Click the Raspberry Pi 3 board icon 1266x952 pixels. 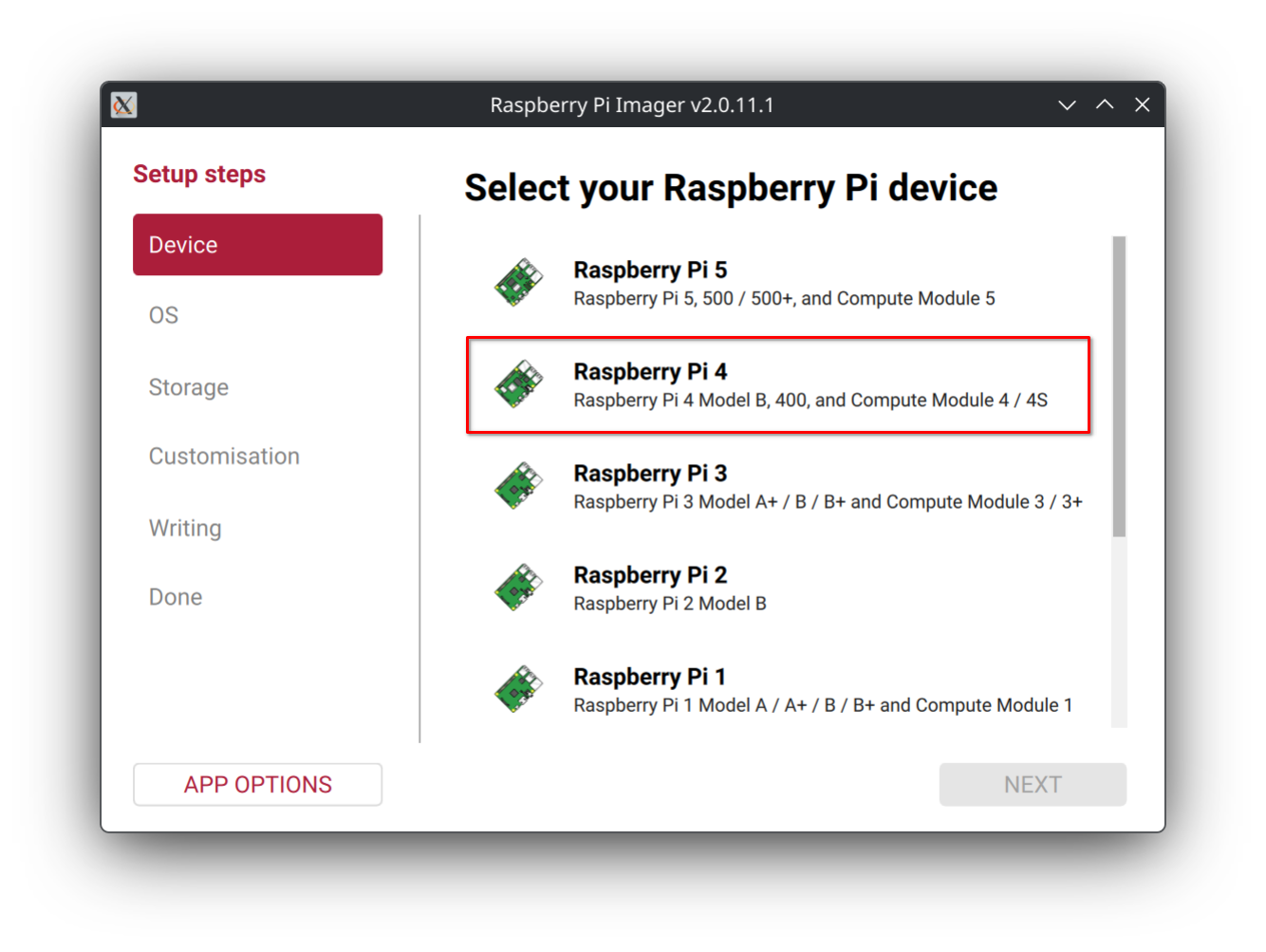[x=518, y=486]
